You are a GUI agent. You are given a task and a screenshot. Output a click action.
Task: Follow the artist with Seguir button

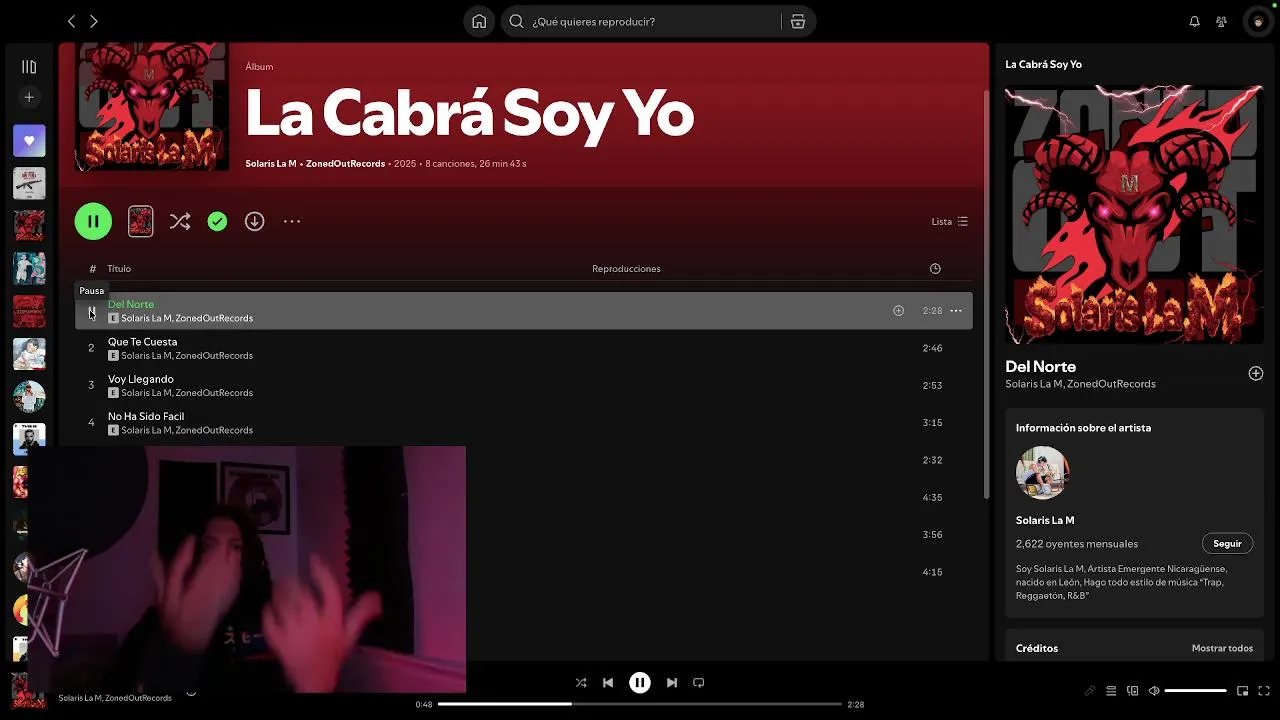pyautogui.click(x=1227, y=544)
